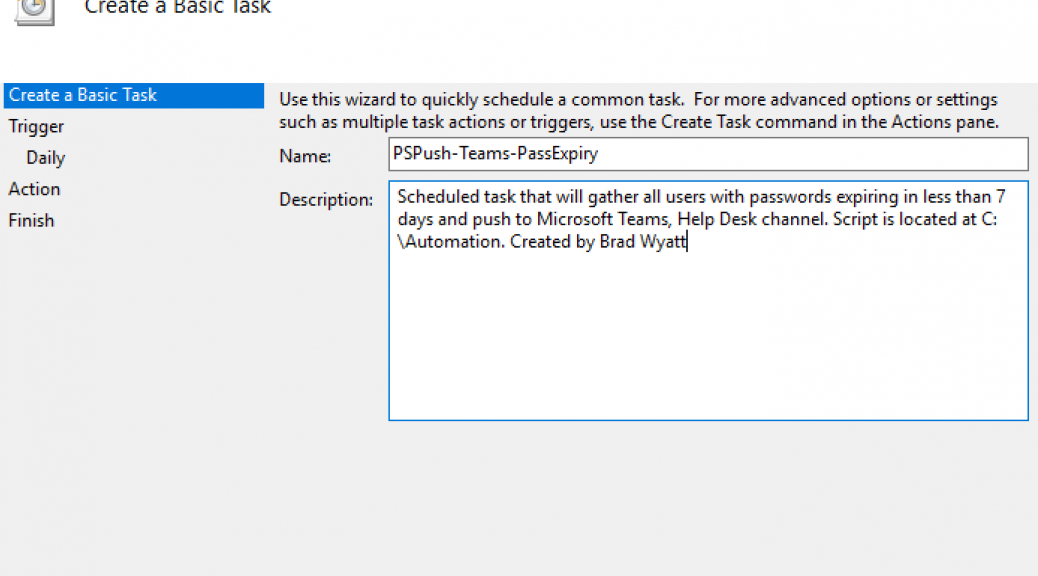Click the Task Scheduler clock icon

point(34,10)
